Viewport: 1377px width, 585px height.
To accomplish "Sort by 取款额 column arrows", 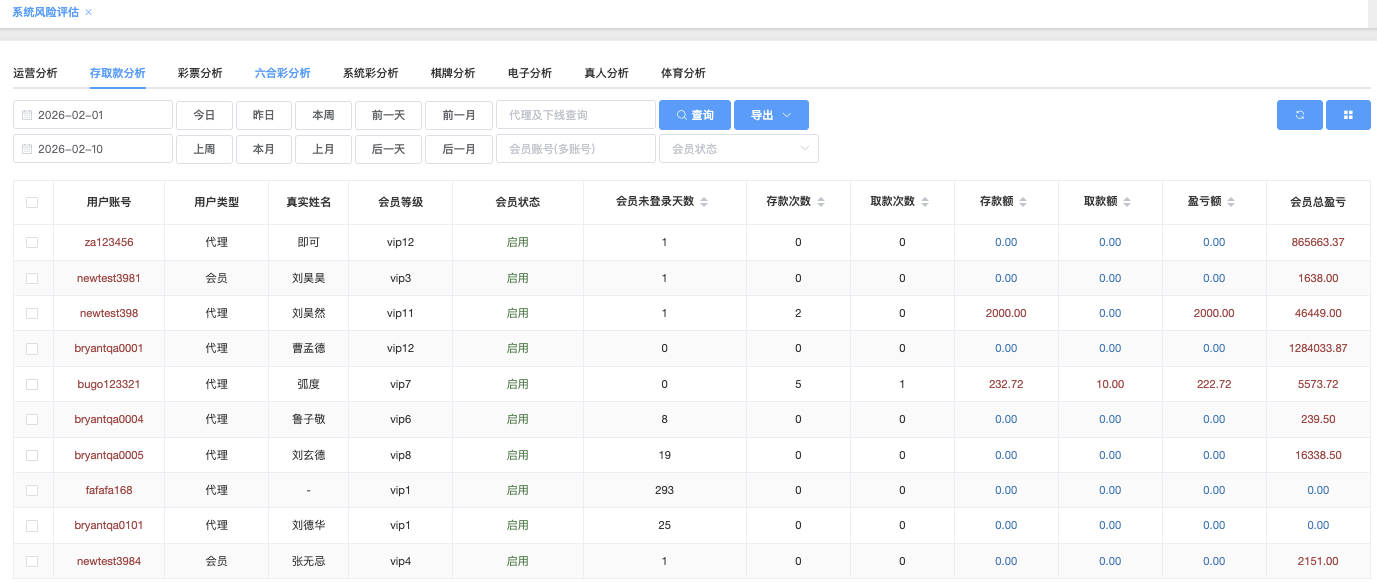I will [x=1127, y=202].
